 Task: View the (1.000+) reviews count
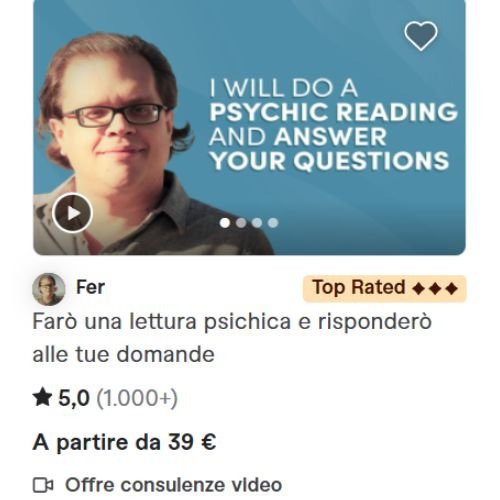[x=137, y=398]
